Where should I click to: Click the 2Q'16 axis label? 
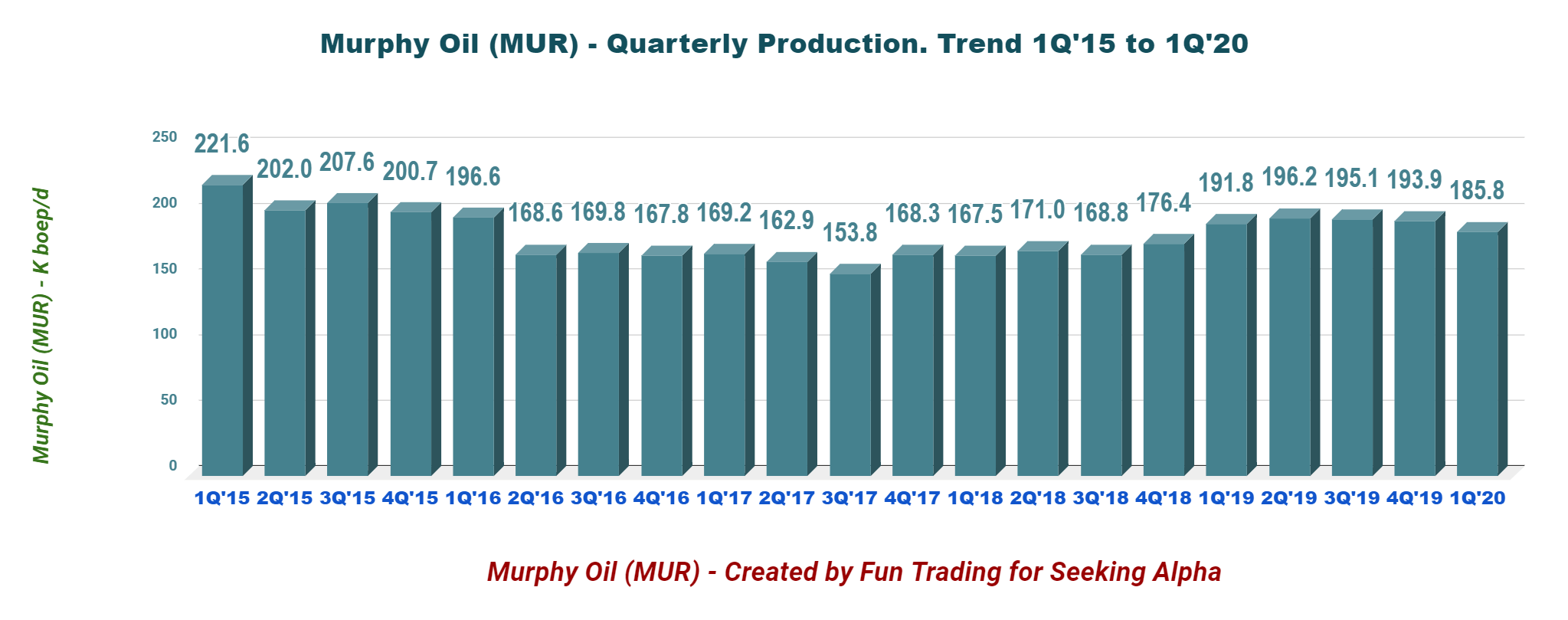point(536,498)
